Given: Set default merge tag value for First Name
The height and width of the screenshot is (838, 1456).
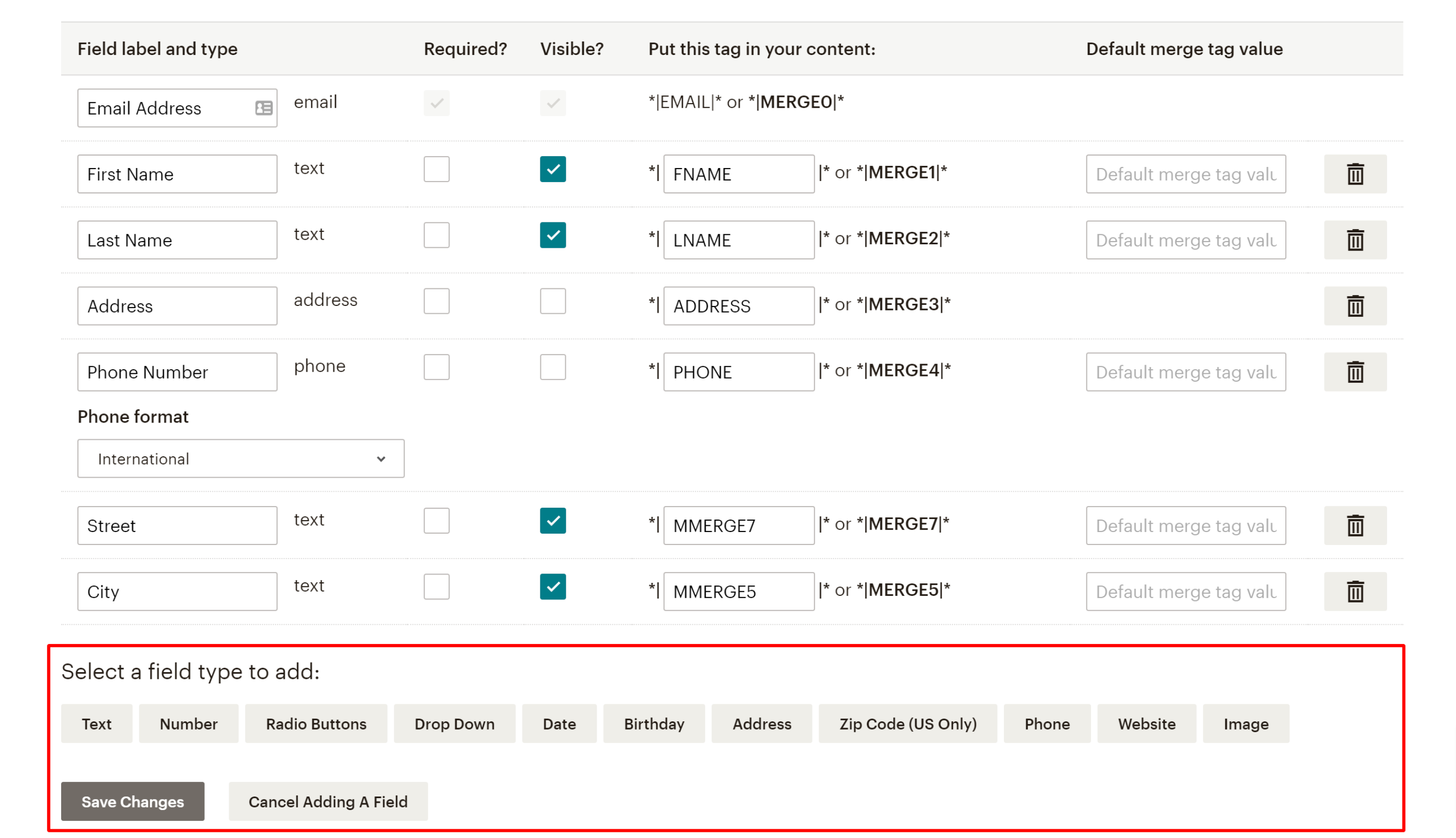Looking at the screenshot, I should pos(1185,174).
